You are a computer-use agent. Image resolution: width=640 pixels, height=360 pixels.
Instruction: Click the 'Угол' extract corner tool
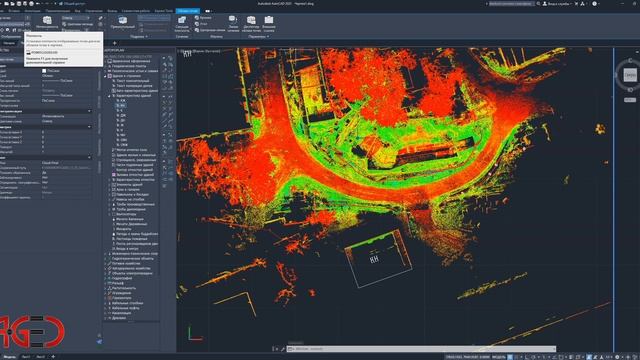[x=201, y=24]
